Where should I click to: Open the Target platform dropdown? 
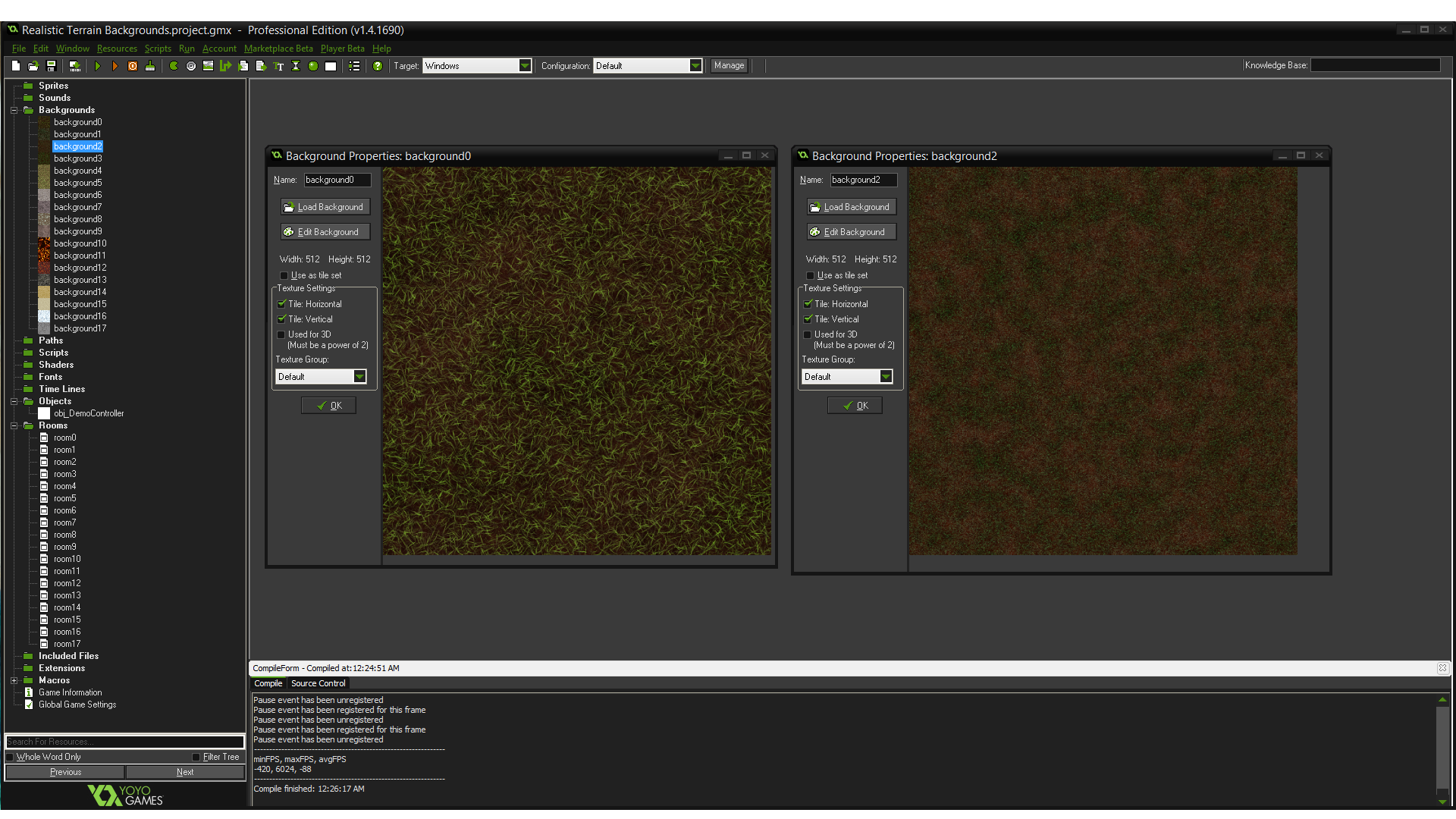click(x=525, y=65)
